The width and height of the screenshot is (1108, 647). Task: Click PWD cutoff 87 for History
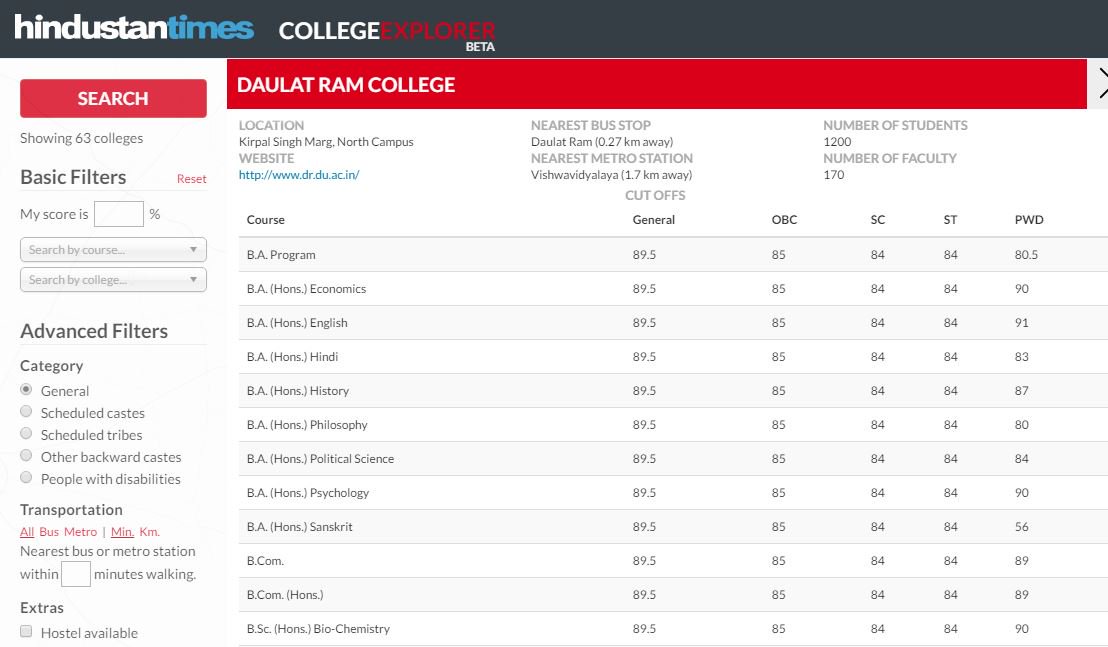point(1022,391)
